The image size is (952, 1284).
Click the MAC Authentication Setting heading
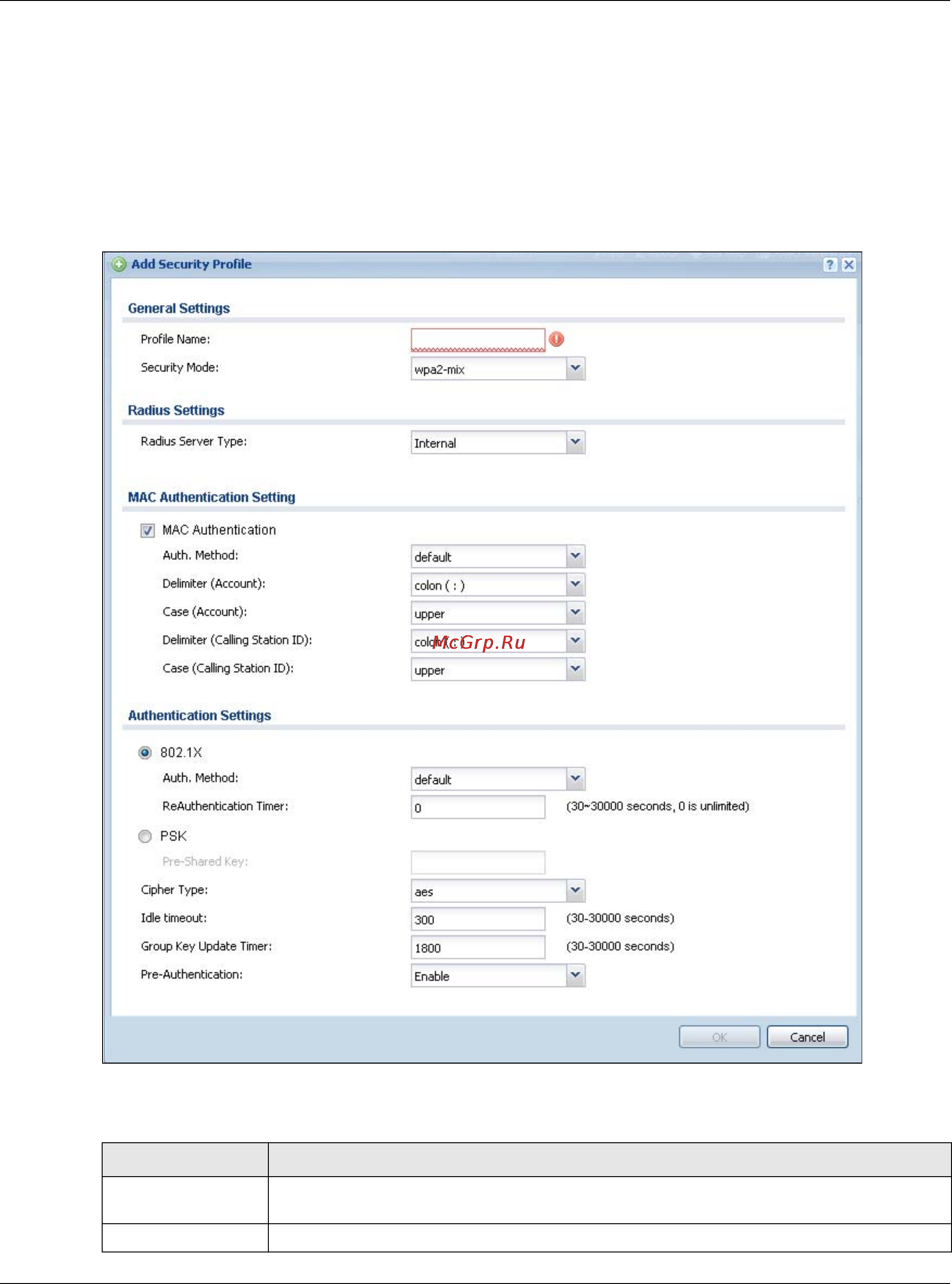pyautogui.click(x=211, y=497)
